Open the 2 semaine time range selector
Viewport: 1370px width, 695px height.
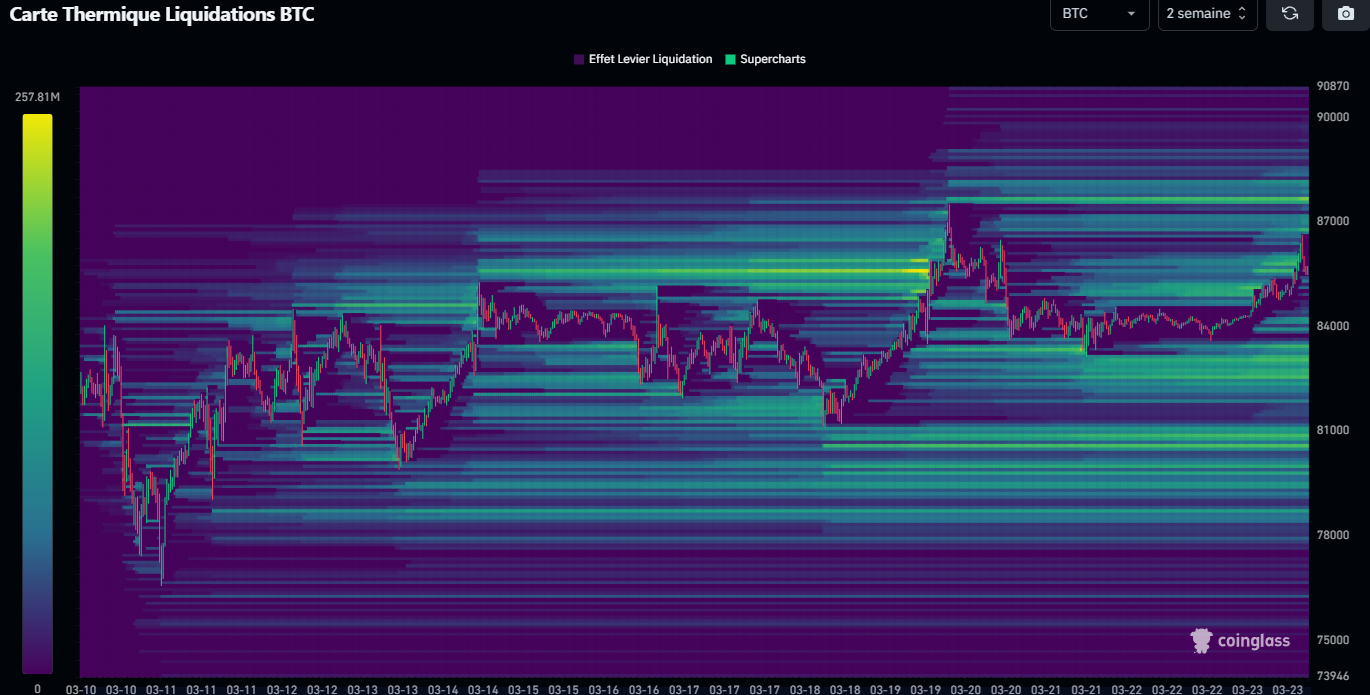click(x=1206, y=14)
